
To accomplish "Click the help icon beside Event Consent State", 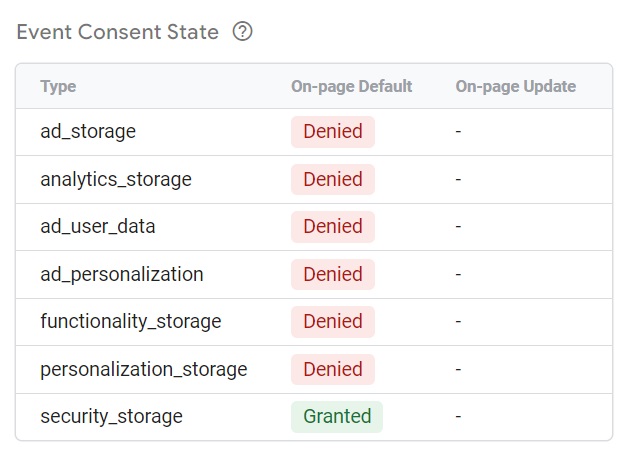I will point(242,32).
